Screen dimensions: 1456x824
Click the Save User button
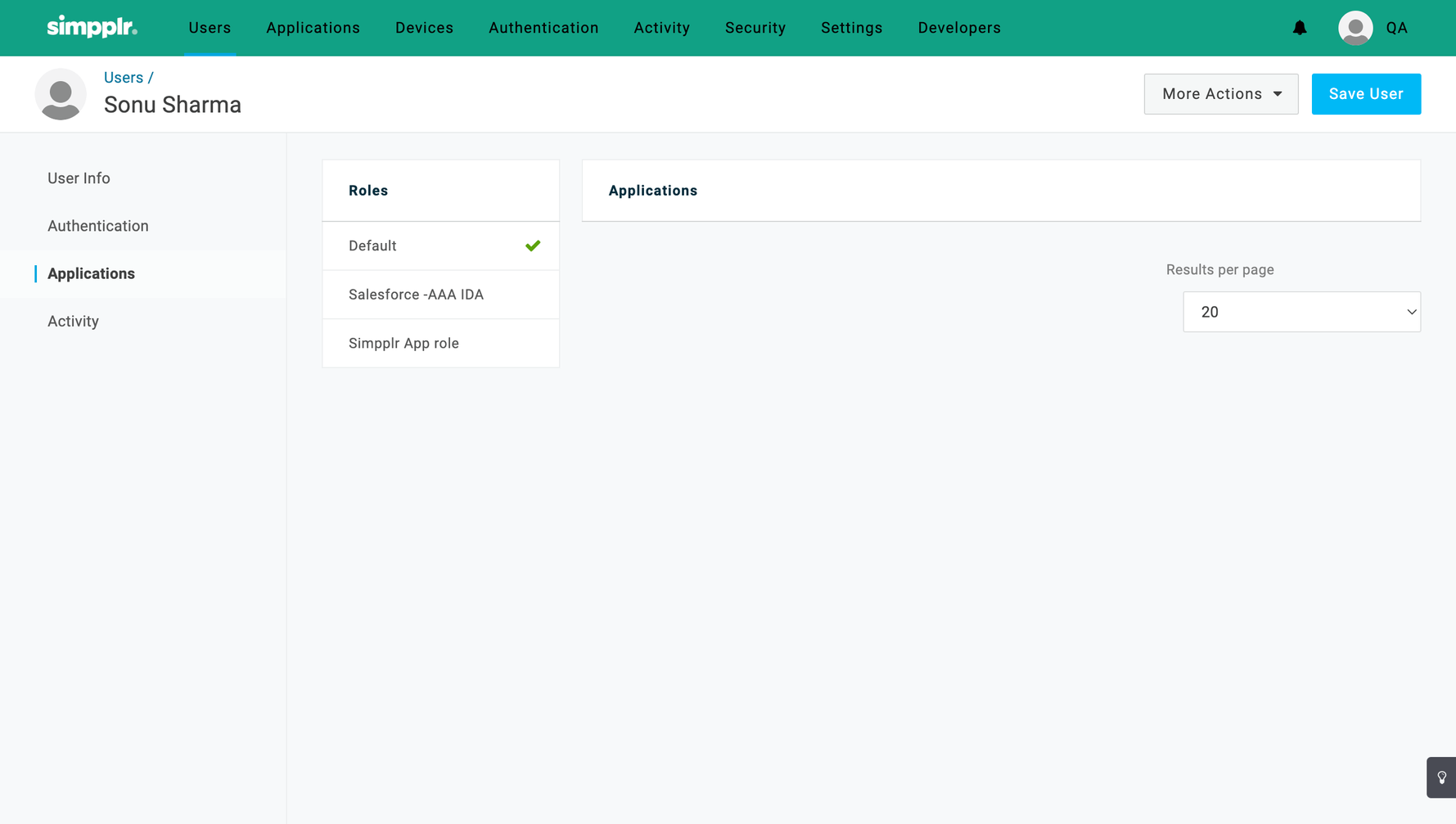[x=1365, y=94]
